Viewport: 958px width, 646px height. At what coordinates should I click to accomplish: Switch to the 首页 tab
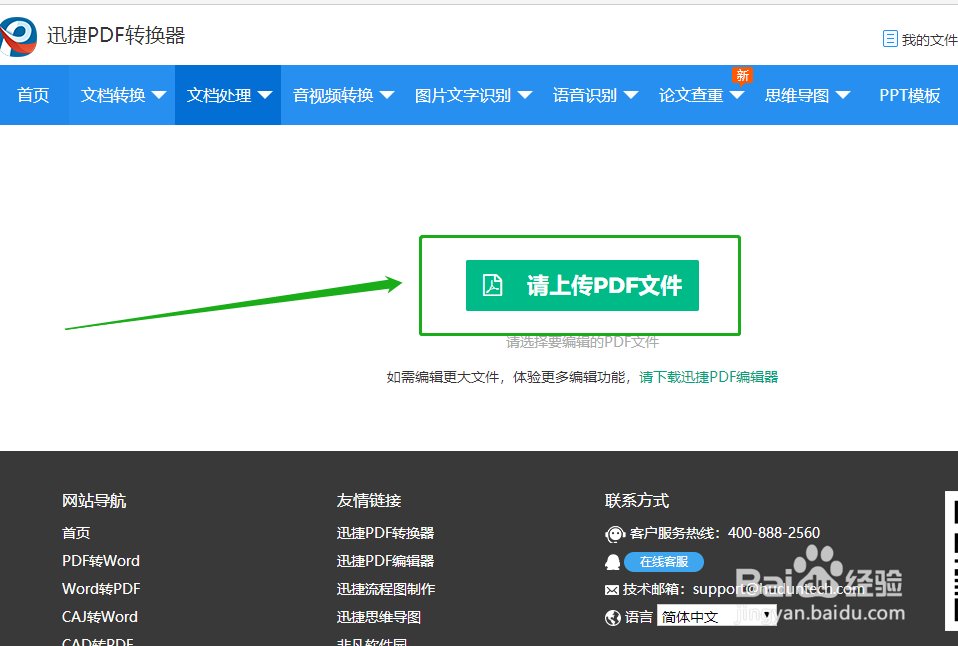click(x=33, y=95)
